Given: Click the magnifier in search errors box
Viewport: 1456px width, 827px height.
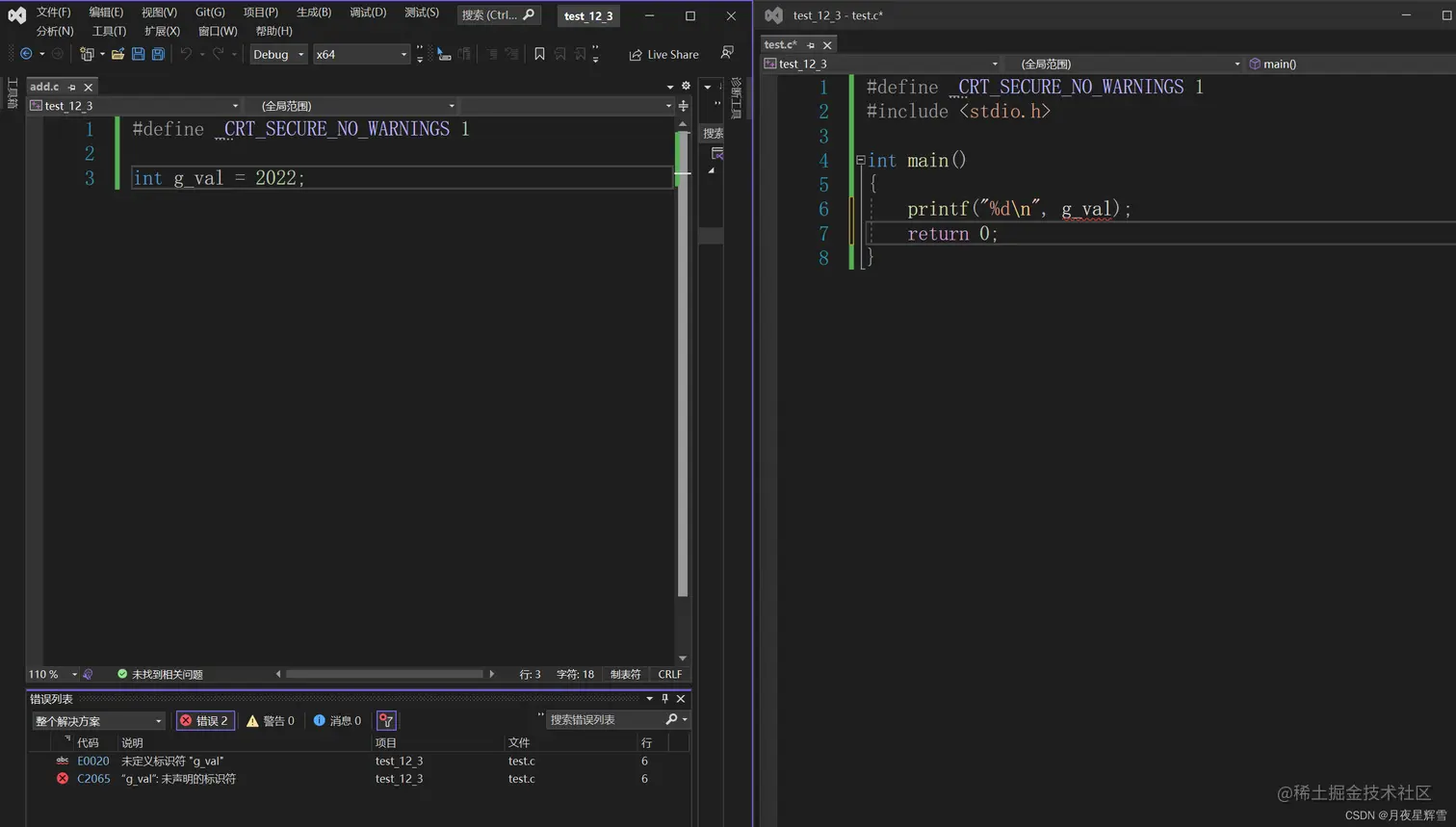Looking at the screenshot, I should [x=671, y=719].
